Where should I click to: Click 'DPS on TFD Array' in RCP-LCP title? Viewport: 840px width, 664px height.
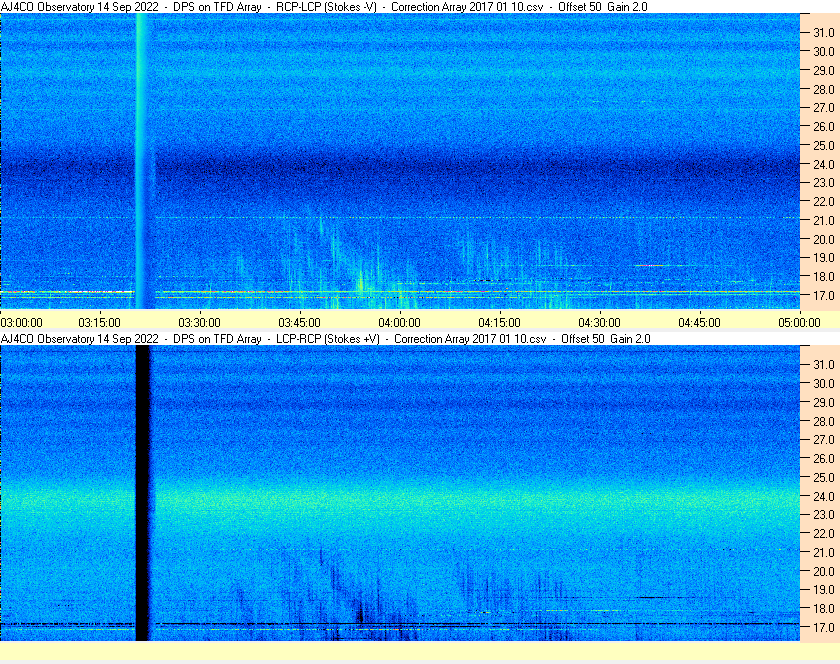click(218, 7)
